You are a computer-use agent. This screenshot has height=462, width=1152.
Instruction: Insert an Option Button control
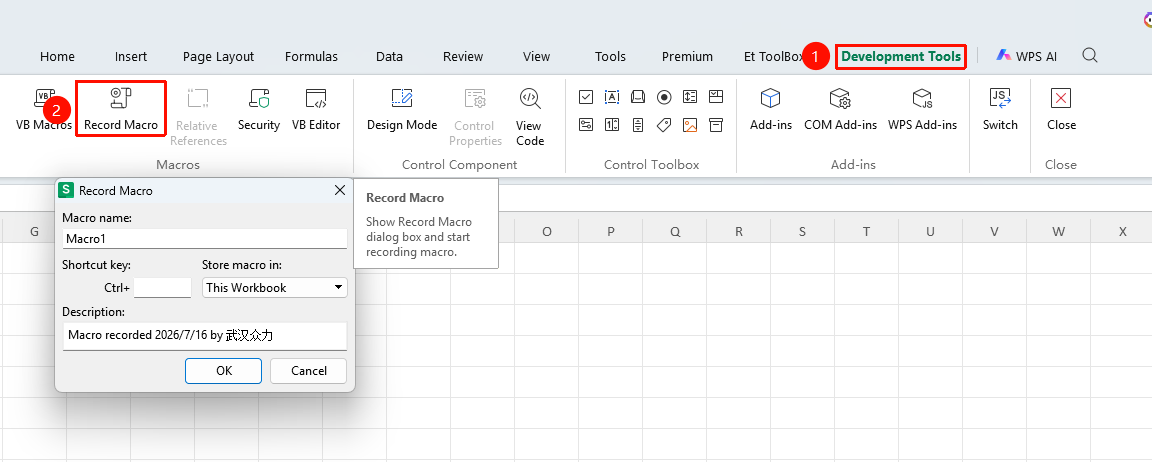(664, 96)
